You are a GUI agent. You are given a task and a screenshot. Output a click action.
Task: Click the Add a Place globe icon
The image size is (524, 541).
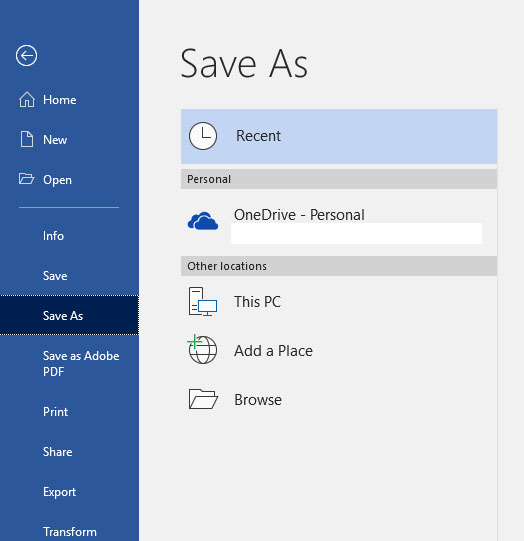[202, 349]
